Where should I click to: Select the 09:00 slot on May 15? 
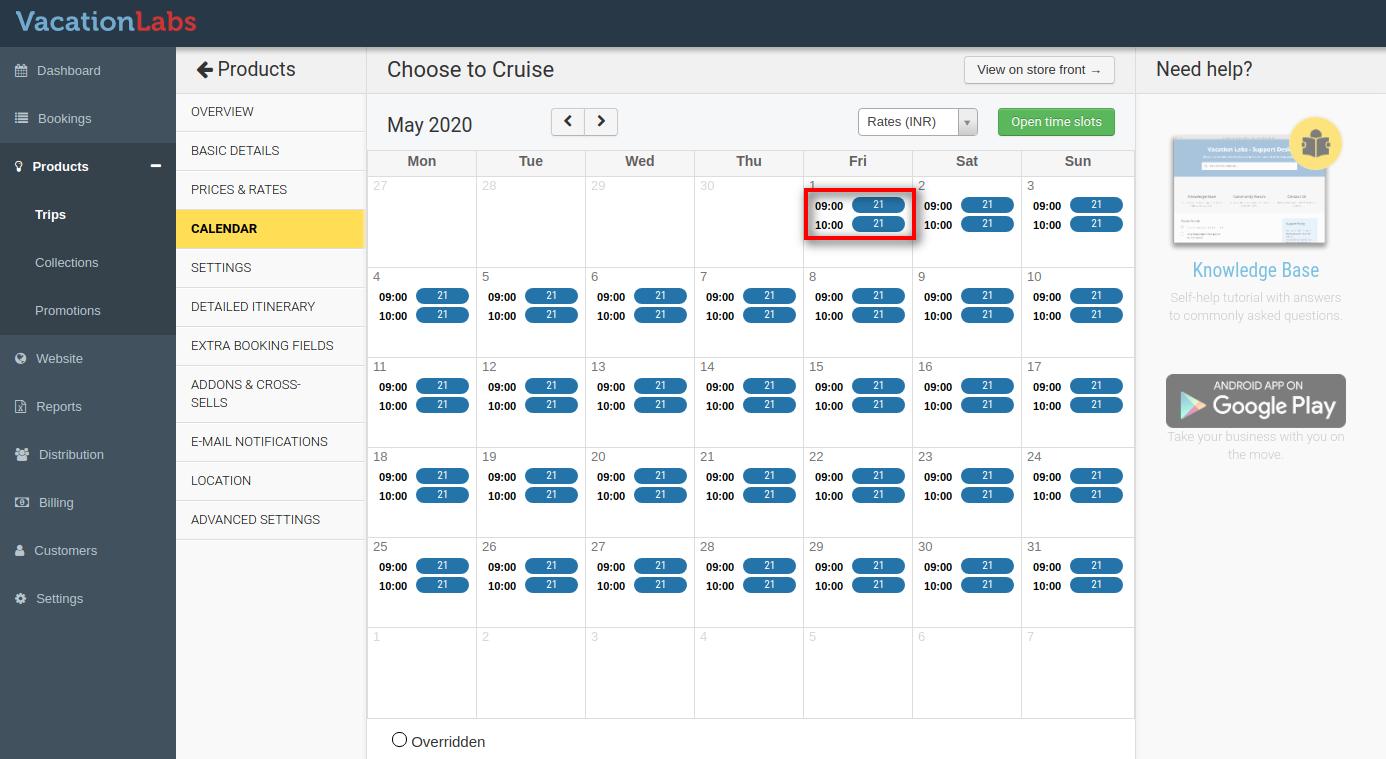877,386
